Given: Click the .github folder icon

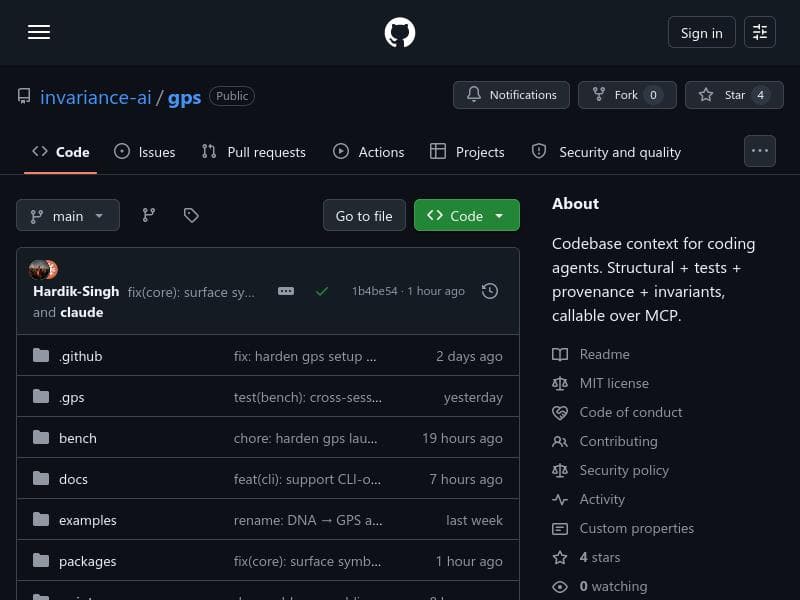Looking at the screenshot, I should click(x=41, y=355).
